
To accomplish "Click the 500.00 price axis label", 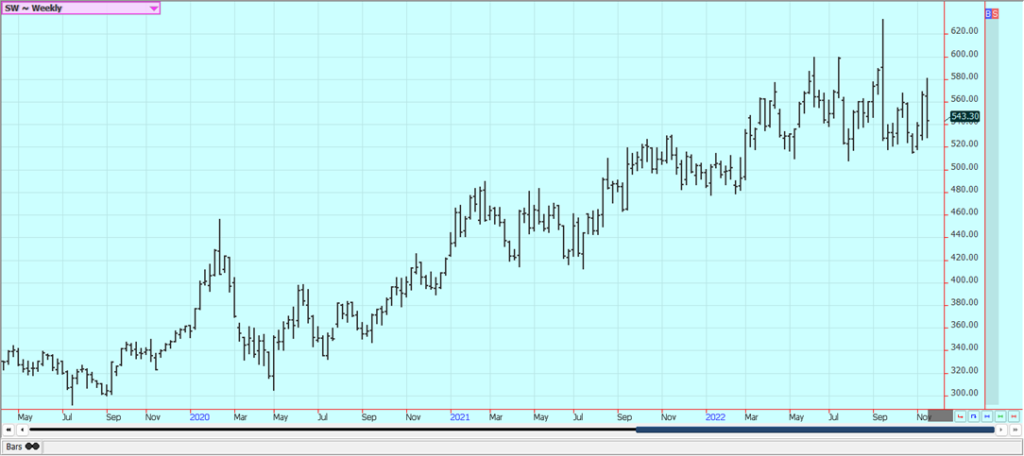I will click(964, 167).
